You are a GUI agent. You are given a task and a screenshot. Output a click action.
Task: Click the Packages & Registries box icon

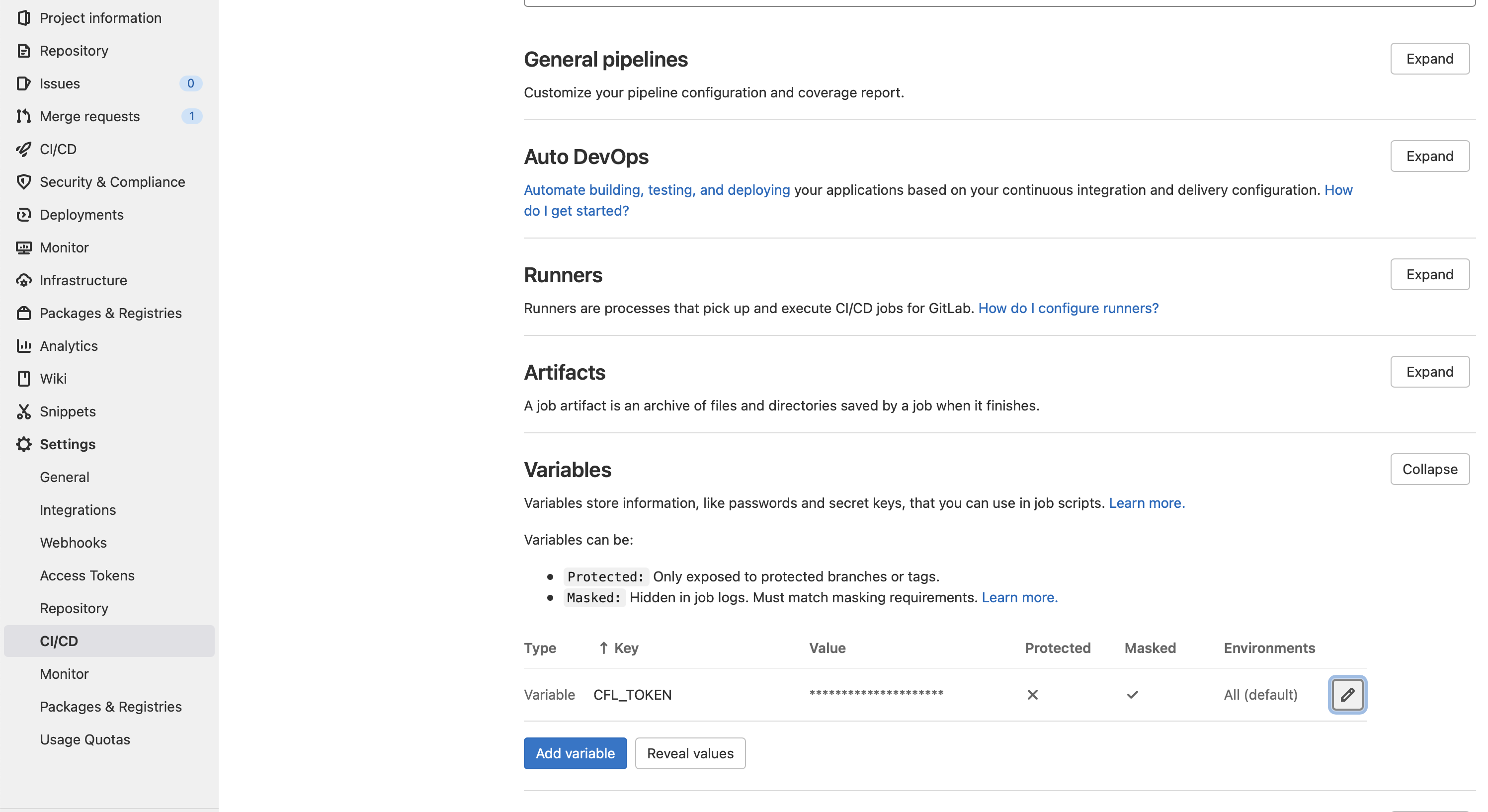click(24, 313)
